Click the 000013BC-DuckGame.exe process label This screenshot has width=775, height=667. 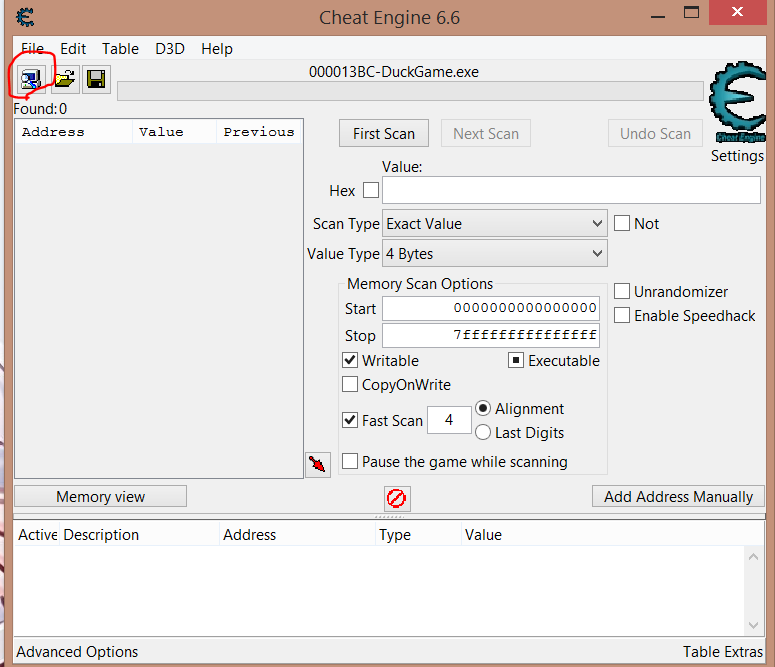tap(394, 72)
